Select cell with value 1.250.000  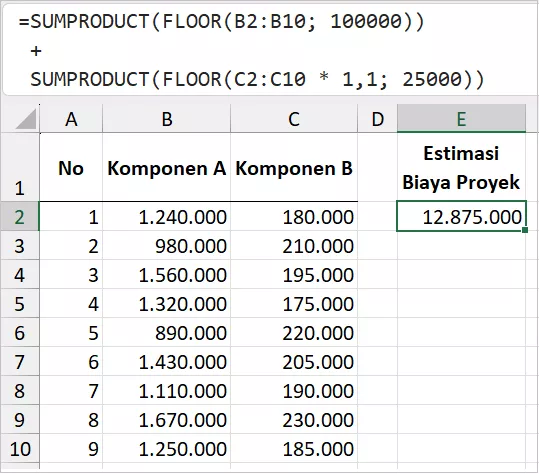point(167,449)
